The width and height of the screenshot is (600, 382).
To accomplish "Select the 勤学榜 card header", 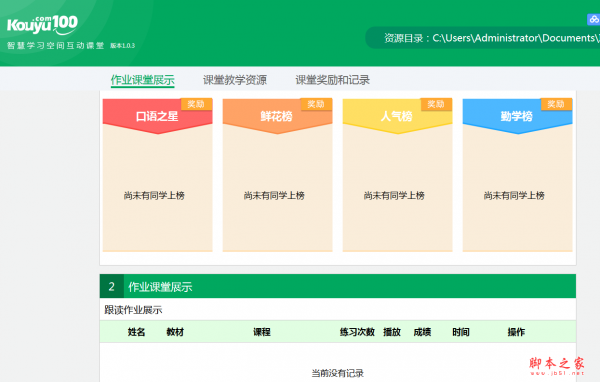I will 517,116.
